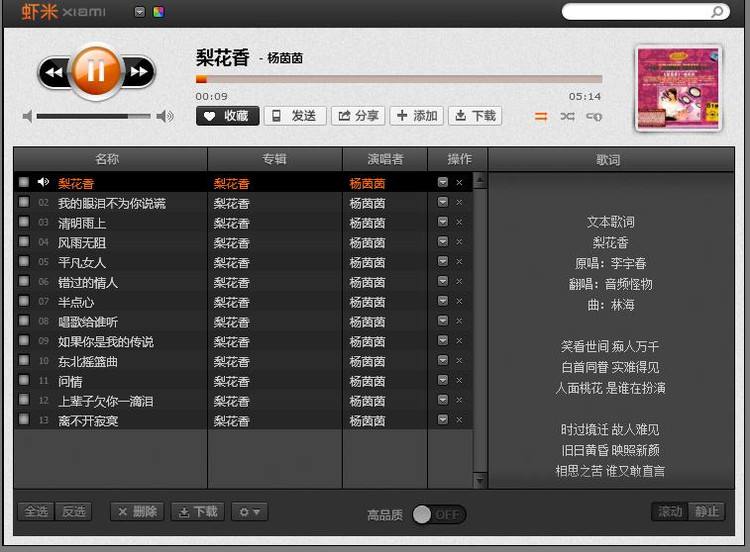This screenshot has width=750, height=552.
Task: Click playlist scrollbar down arrow
Action: (x=479, y=479)
